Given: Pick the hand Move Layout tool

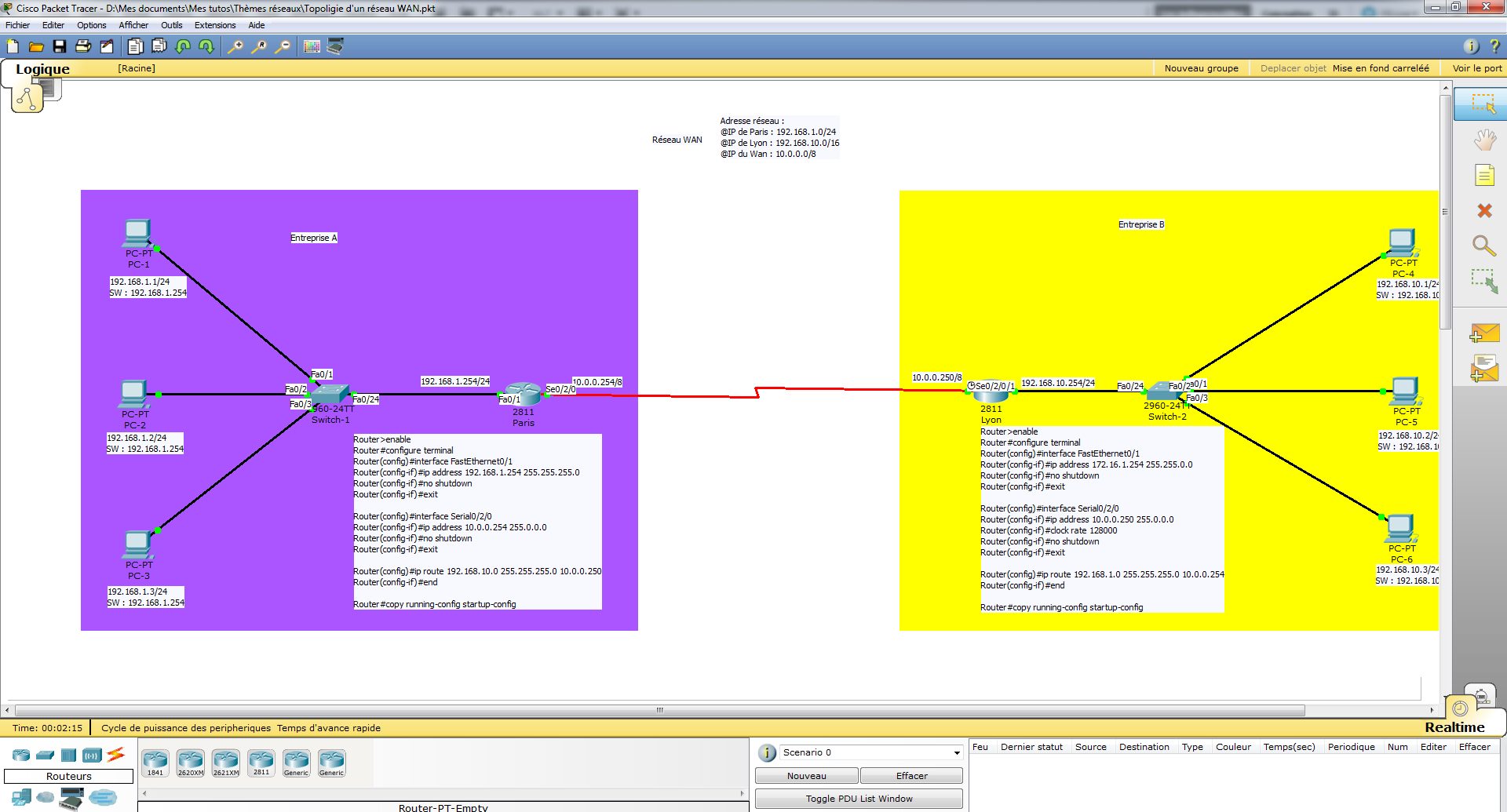Looking at the screenshot, I should [x=1484, y=140].
